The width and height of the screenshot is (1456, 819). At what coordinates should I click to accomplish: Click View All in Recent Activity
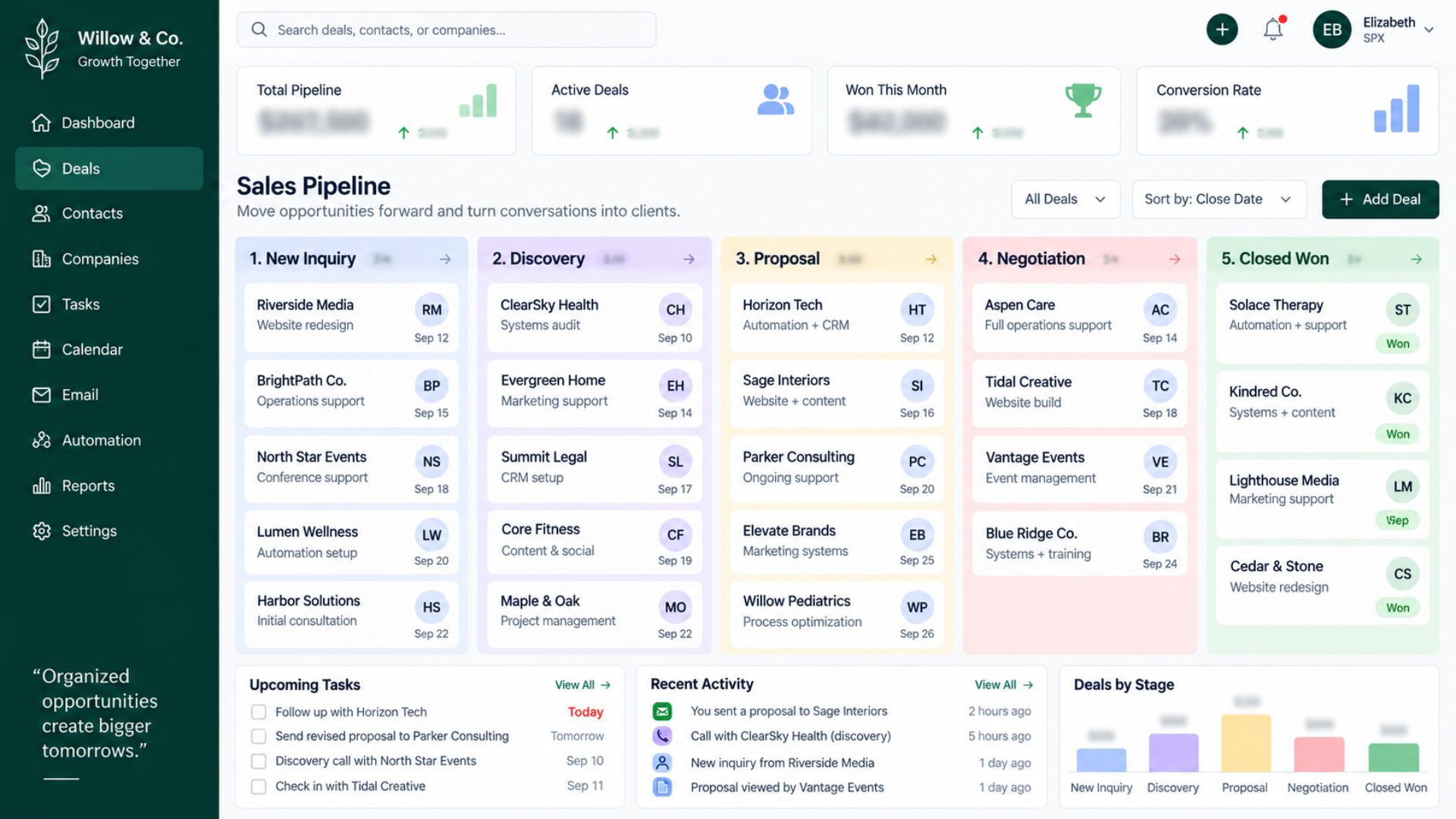pyautogui.click(x=1003, y=685)
